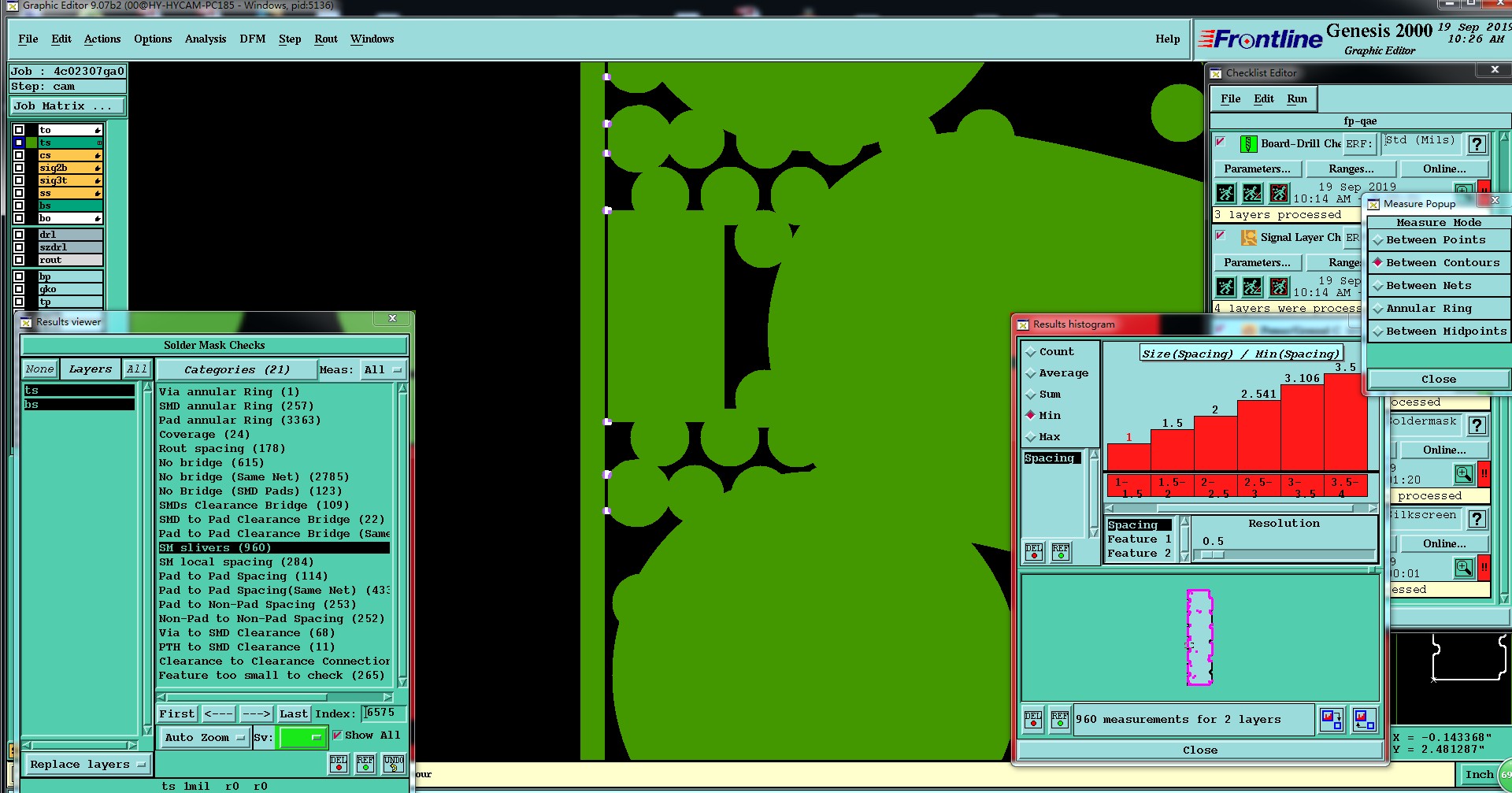
Task: Open the Size(Spacing) / Min(Spacing) title selector
Action: pyautogui.click(x=1240, y=354)
